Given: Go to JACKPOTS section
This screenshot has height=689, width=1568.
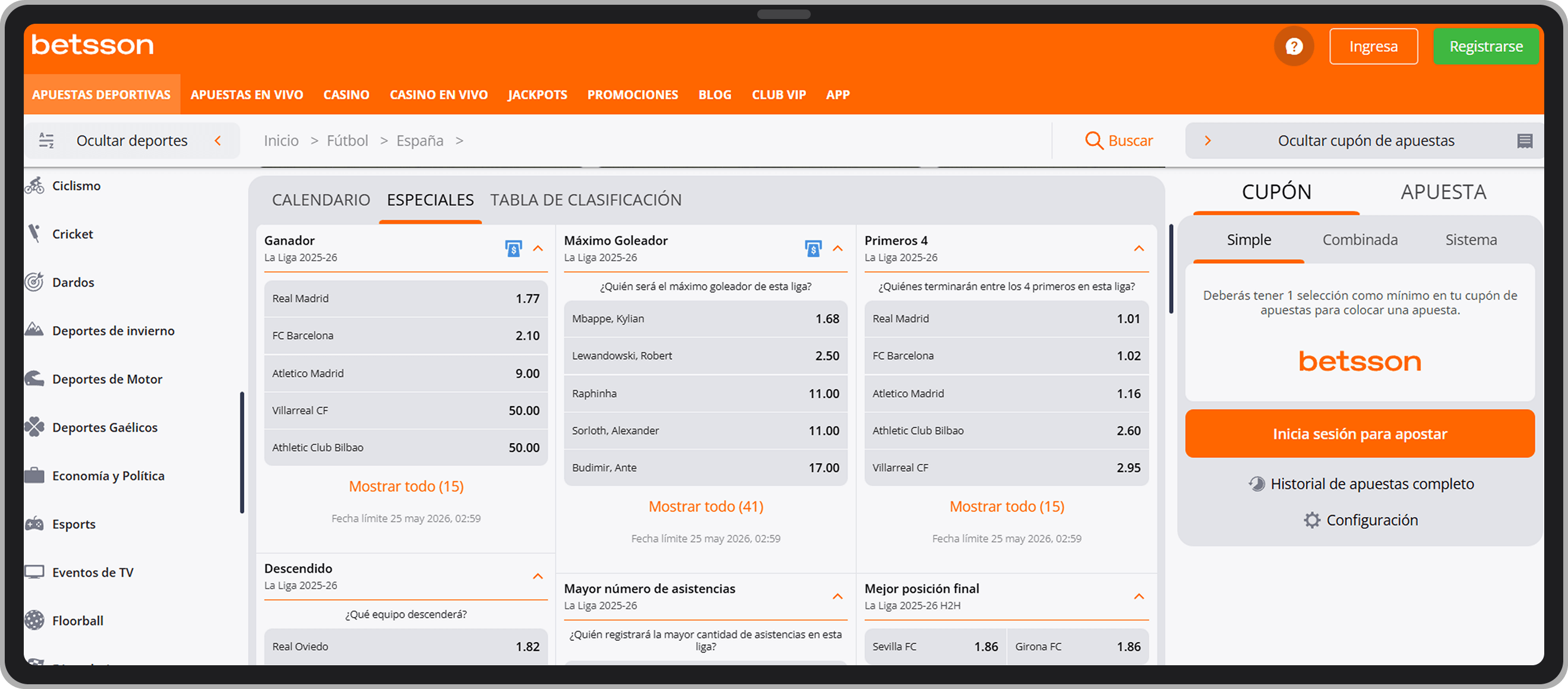Looking at the screenshot, I should [x=538, y=94].
